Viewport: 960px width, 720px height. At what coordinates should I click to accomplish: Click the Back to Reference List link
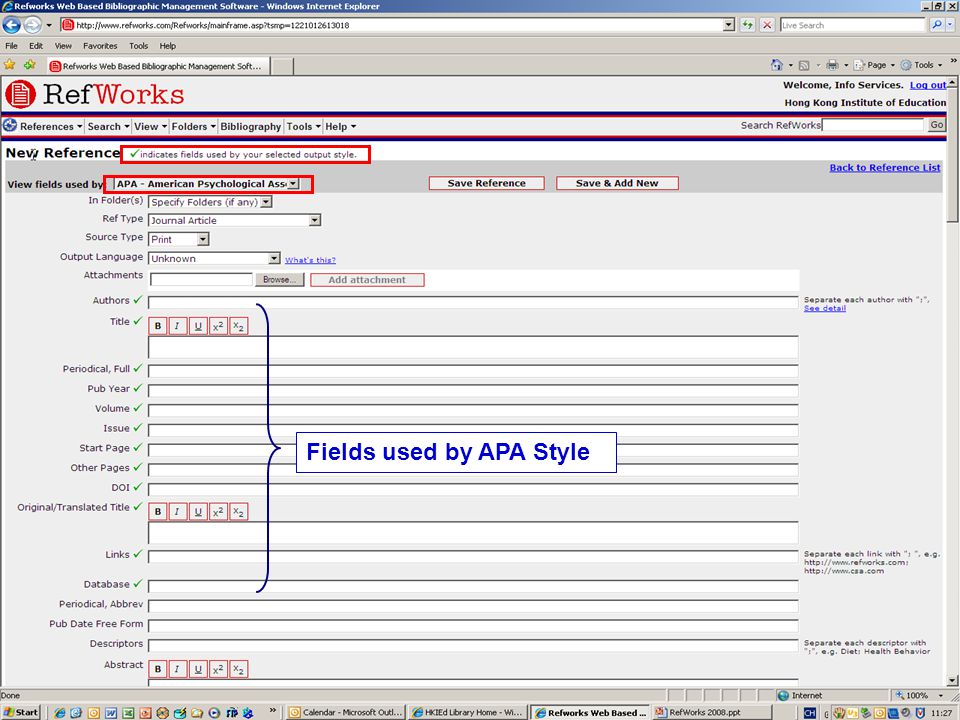point(885,168)
